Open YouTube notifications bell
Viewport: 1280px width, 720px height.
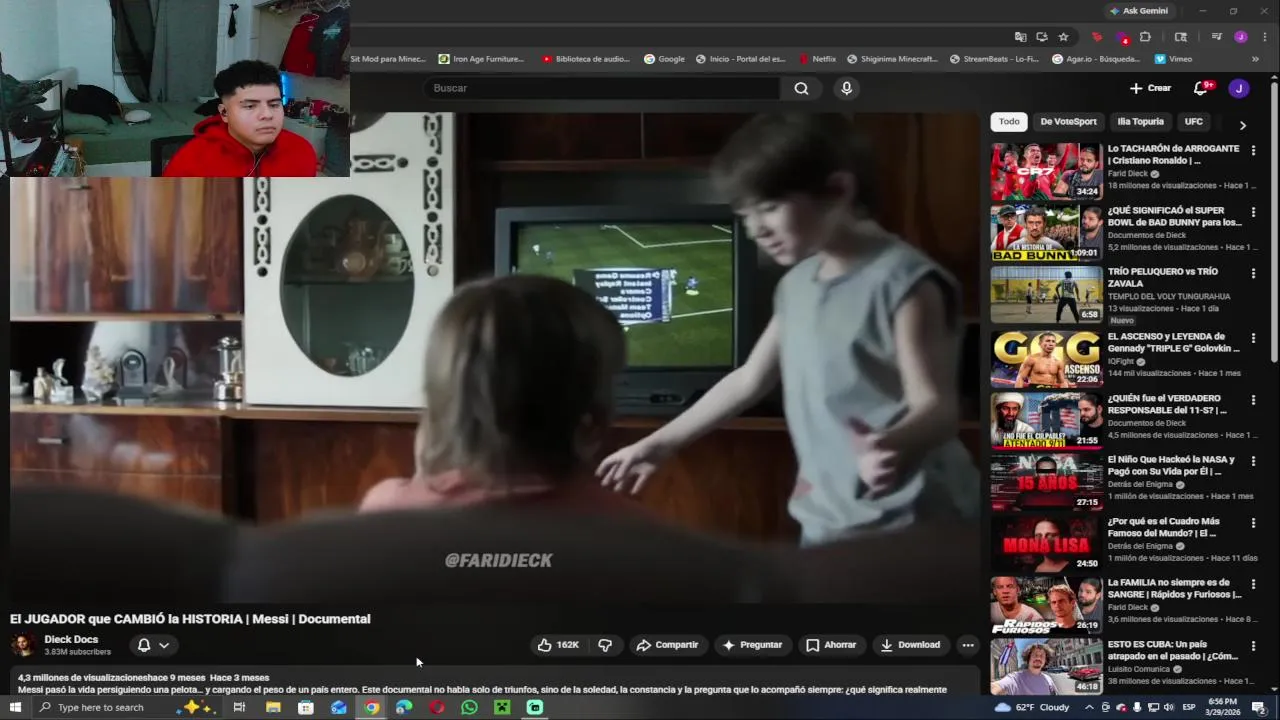coord(1201,88)
